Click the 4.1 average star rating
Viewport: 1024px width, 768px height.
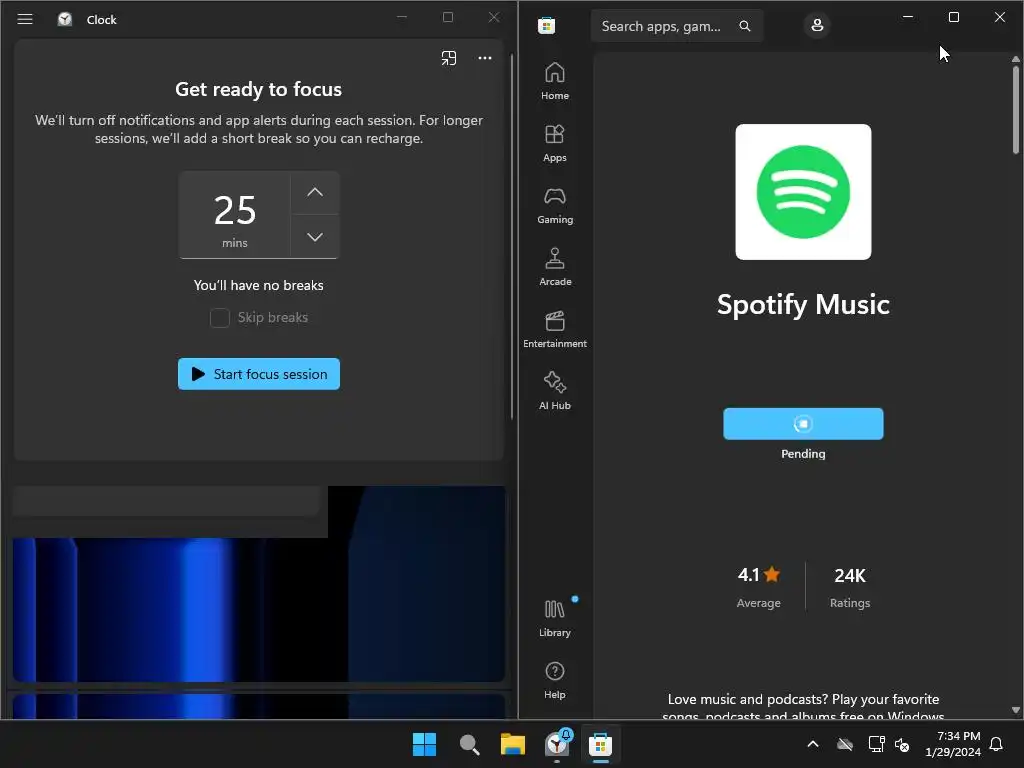pyautogui.click(x=759, y=575)
